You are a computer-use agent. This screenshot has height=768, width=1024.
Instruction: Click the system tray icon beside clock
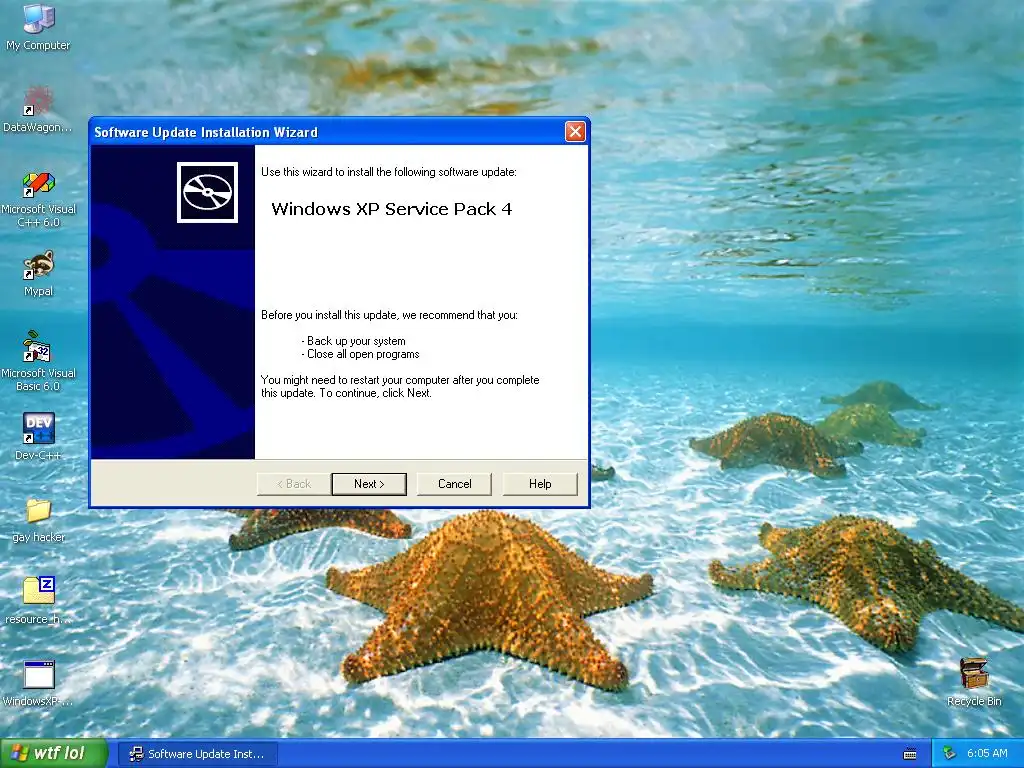point(949,754)
